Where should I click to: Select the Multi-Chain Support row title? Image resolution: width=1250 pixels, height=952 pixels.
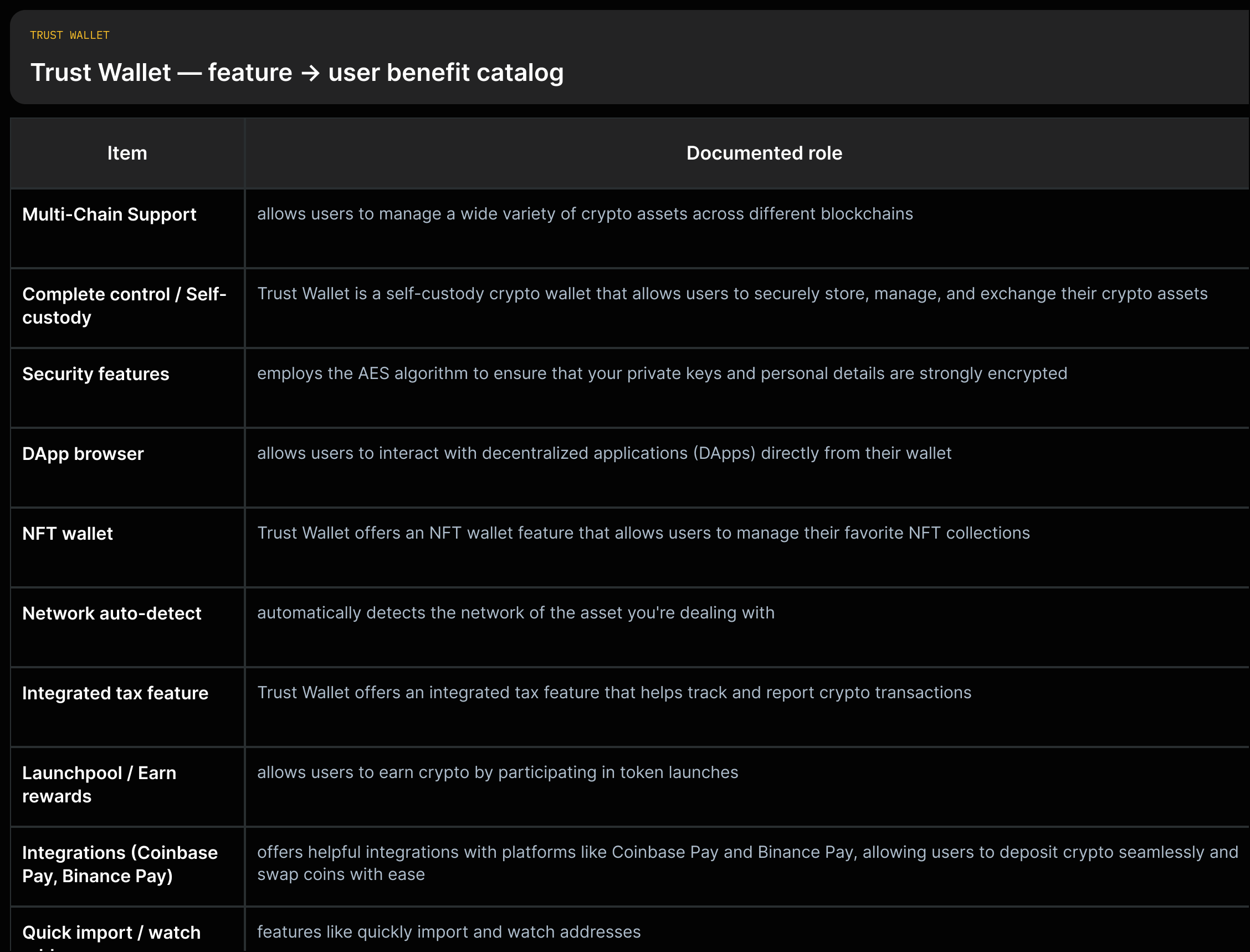[109, 214]
